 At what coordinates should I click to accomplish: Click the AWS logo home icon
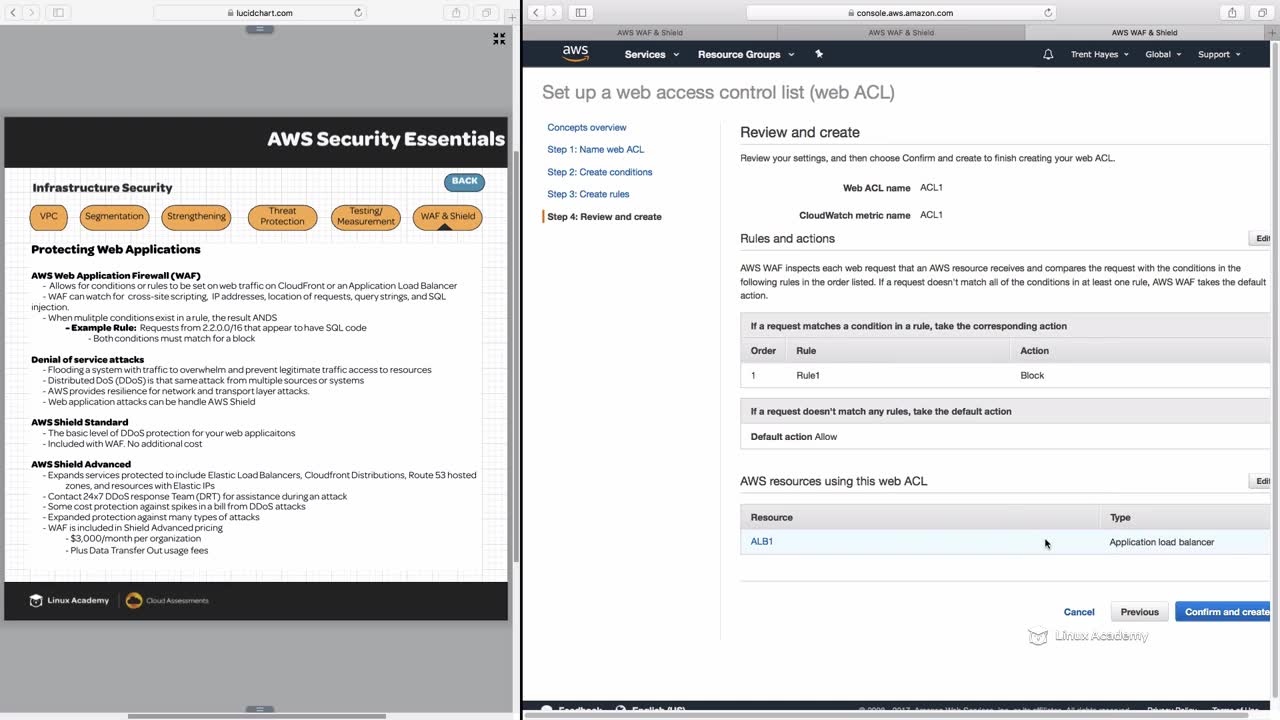575,53
